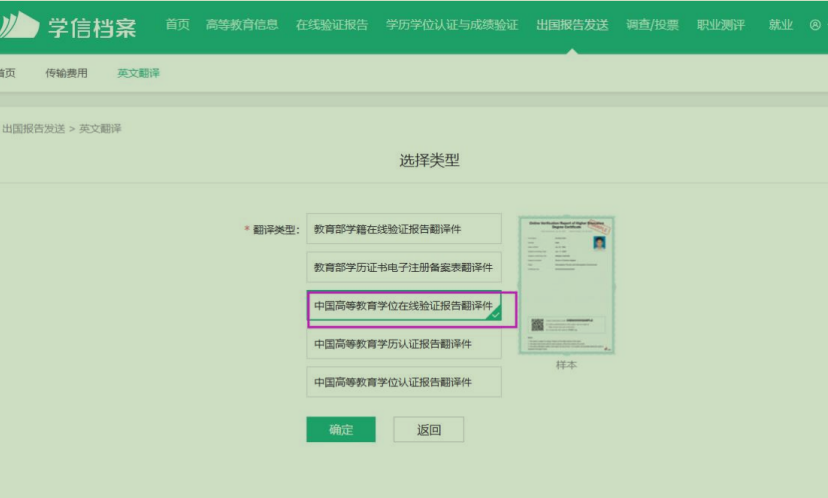This screenshot has width=828, height=498.
Task: Open the 就业 menu item
Action: pyautogui.click(x=781, y=25)
